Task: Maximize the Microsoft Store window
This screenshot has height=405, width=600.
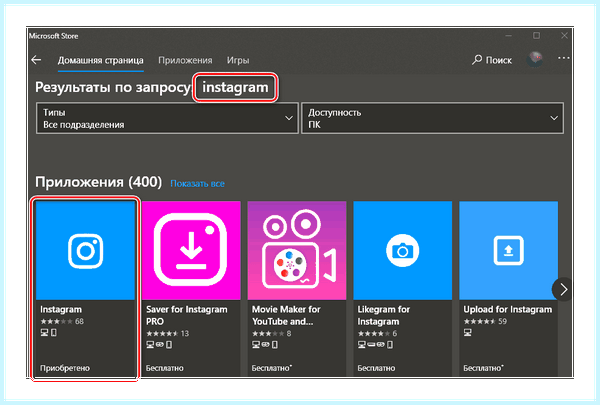Action: point(536,36)
